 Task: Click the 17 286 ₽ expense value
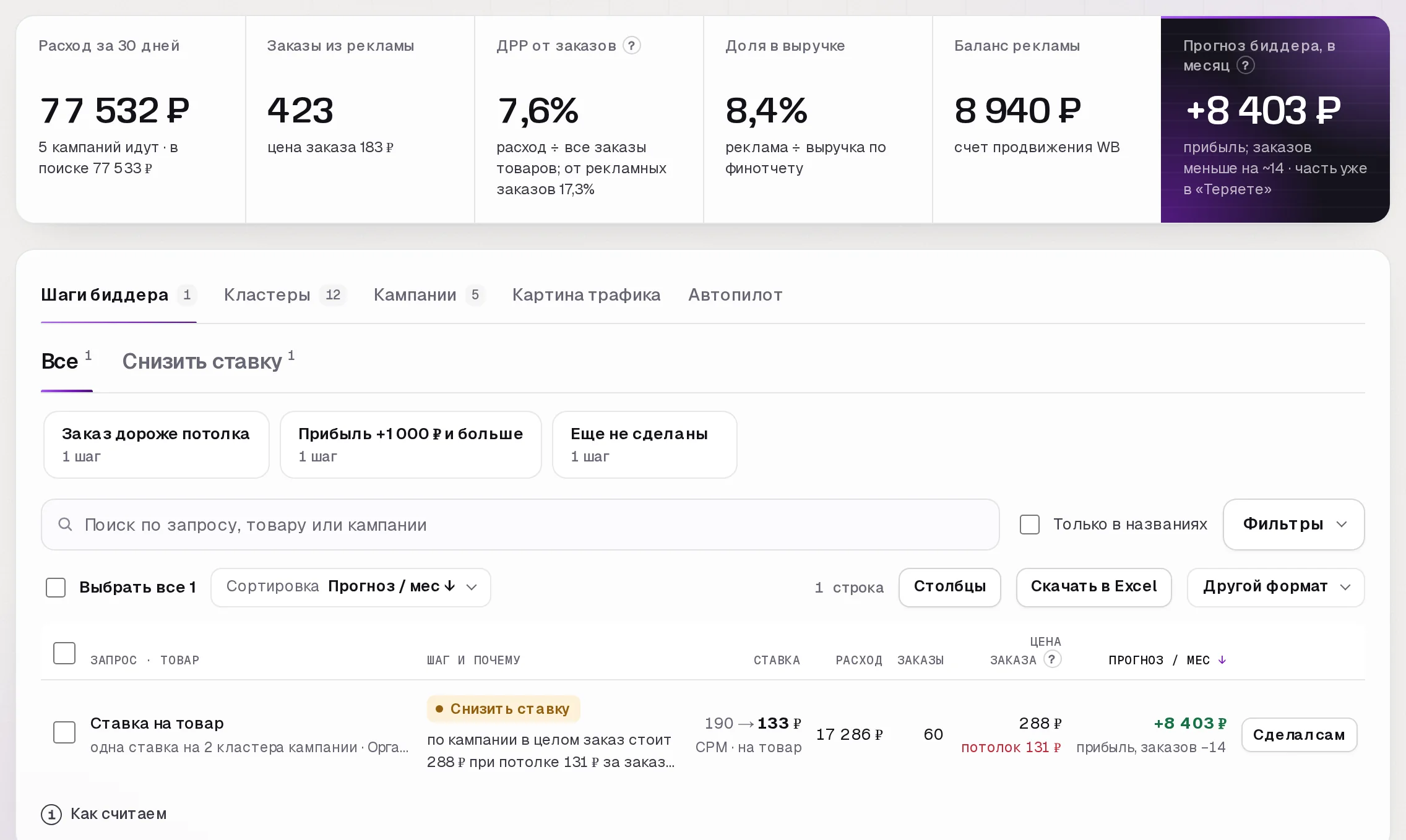[x=850, y=734]
